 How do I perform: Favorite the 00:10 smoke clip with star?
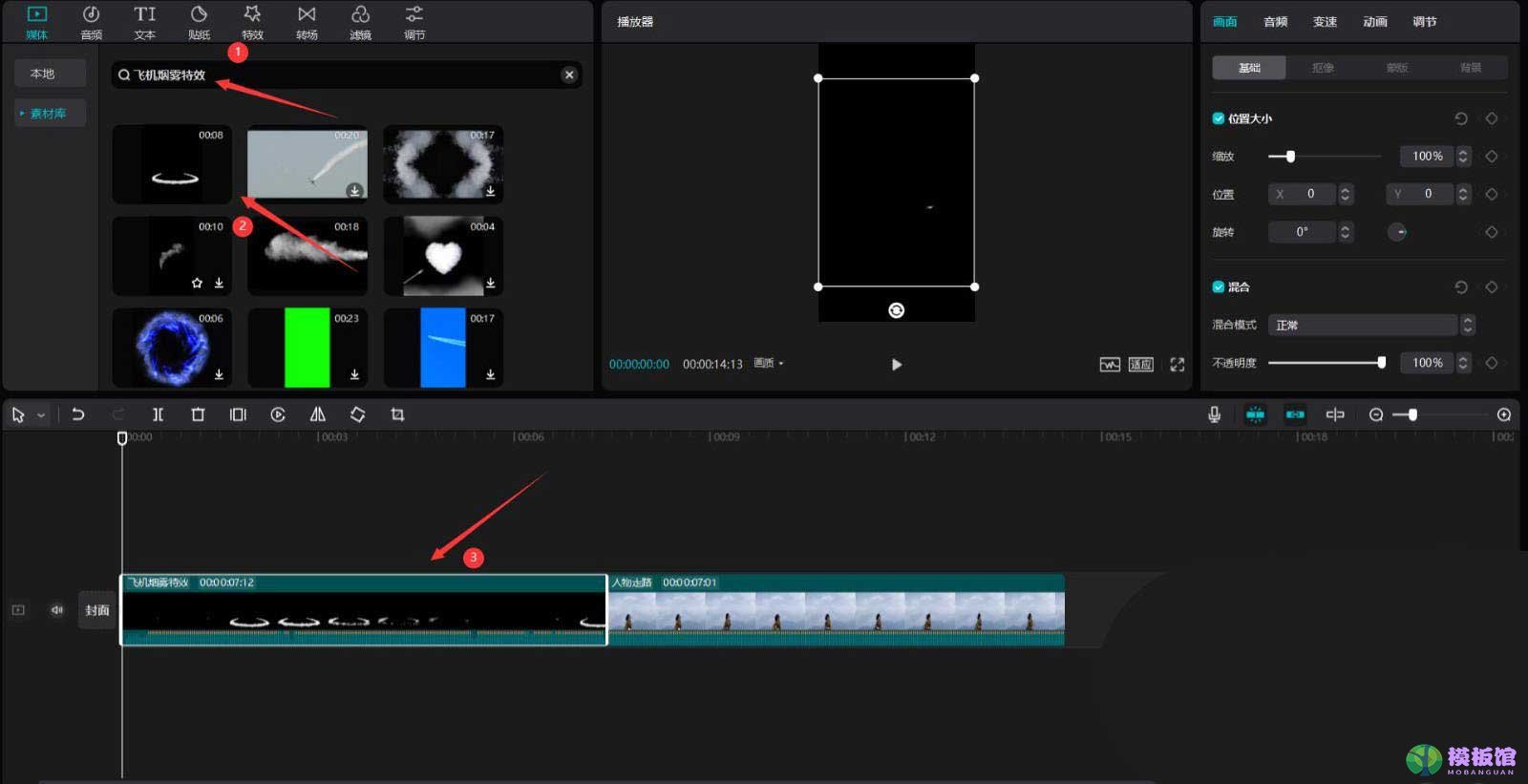[197, 283]
